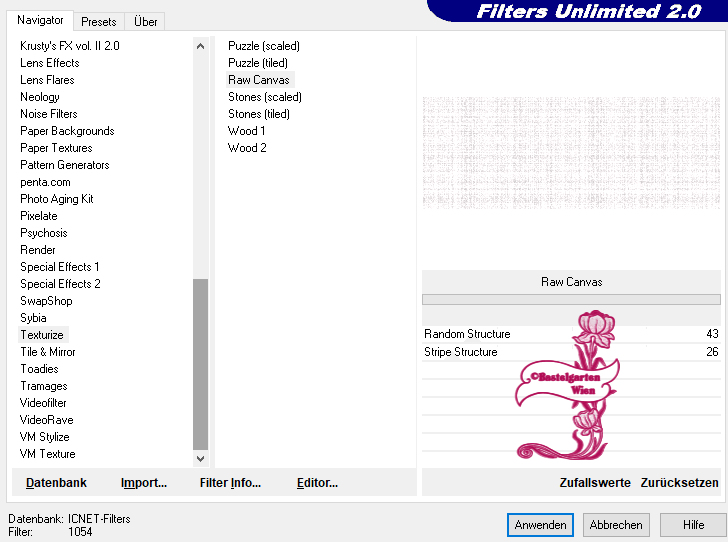
Task: Select the Tile & Mirror category
Action: point(47,352)
